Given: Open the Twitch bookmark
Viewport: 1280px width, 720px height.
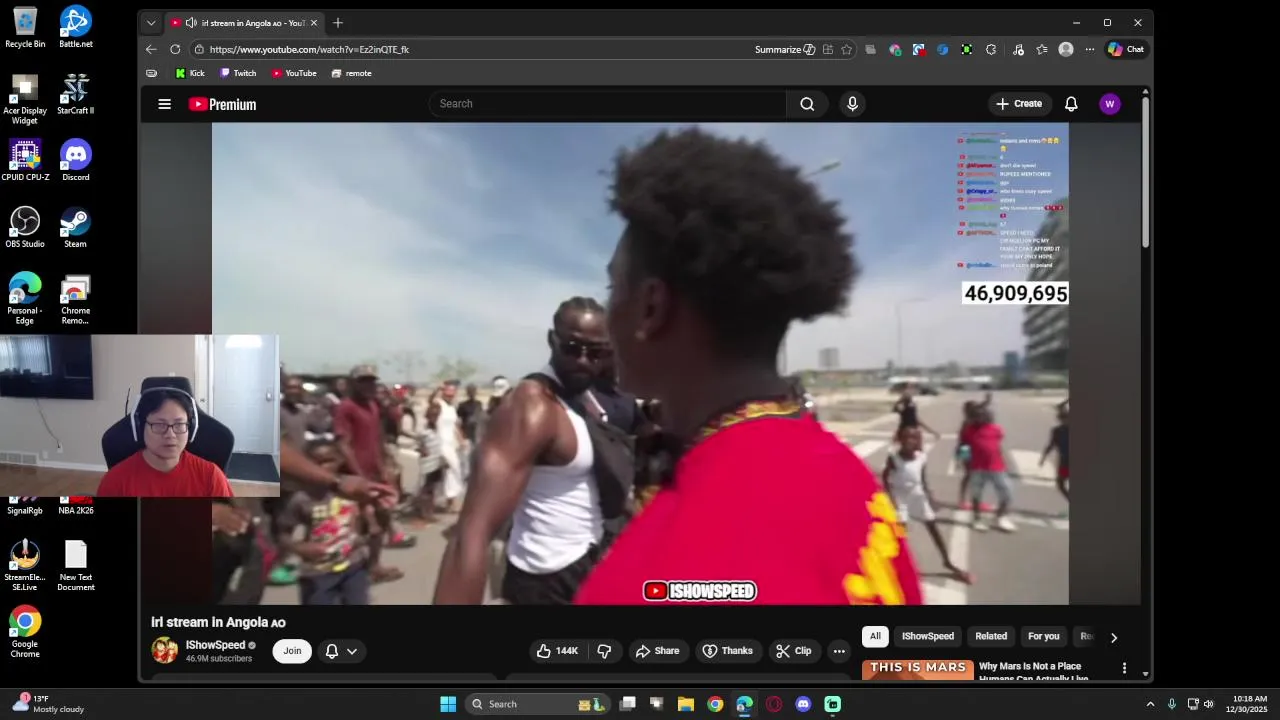Looking at the screenshot, I should pos(238,73).
